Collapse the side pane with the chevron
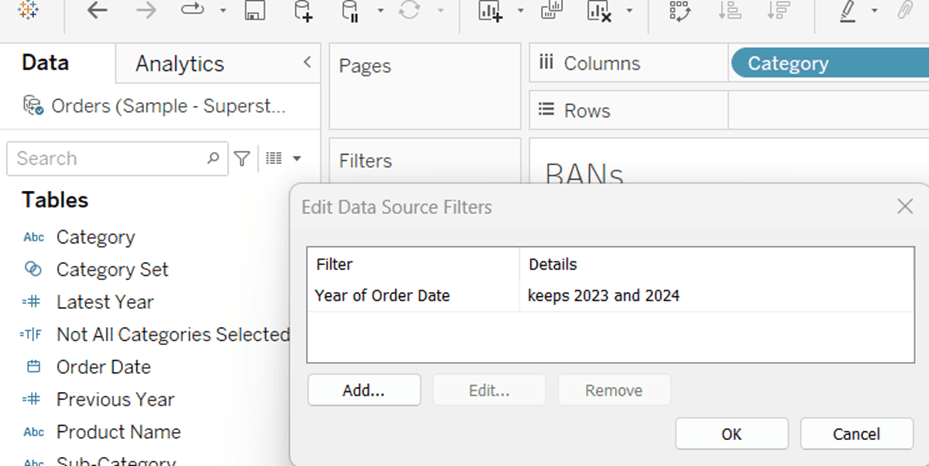This screenshot has height=466, width=929. click(307, 63)
